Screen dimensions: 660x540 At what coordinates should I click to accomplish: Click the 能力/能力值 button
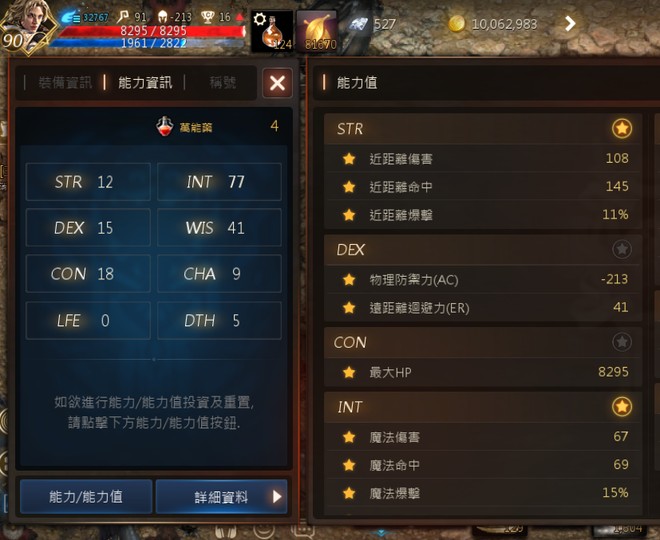(x=86, y=497)
